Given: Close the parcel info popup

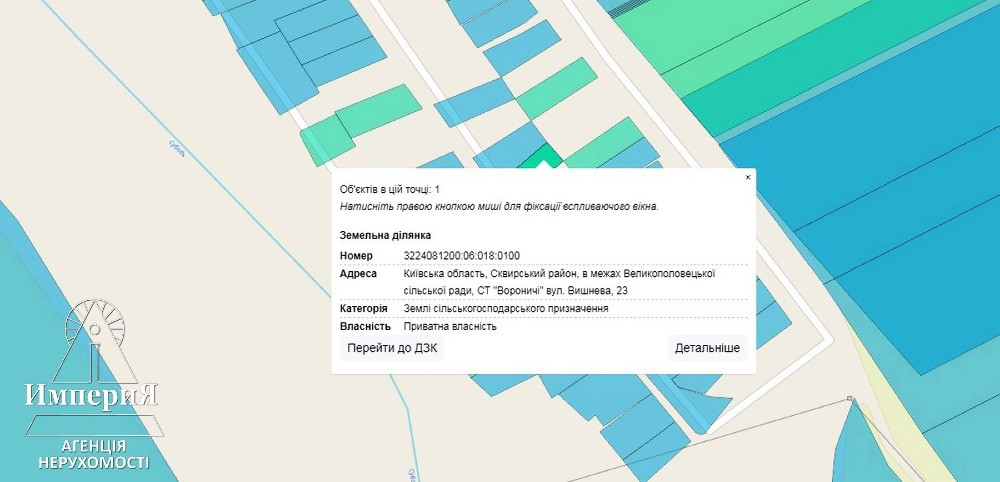Looking at the screenshot, I should (x=748, y=177).
